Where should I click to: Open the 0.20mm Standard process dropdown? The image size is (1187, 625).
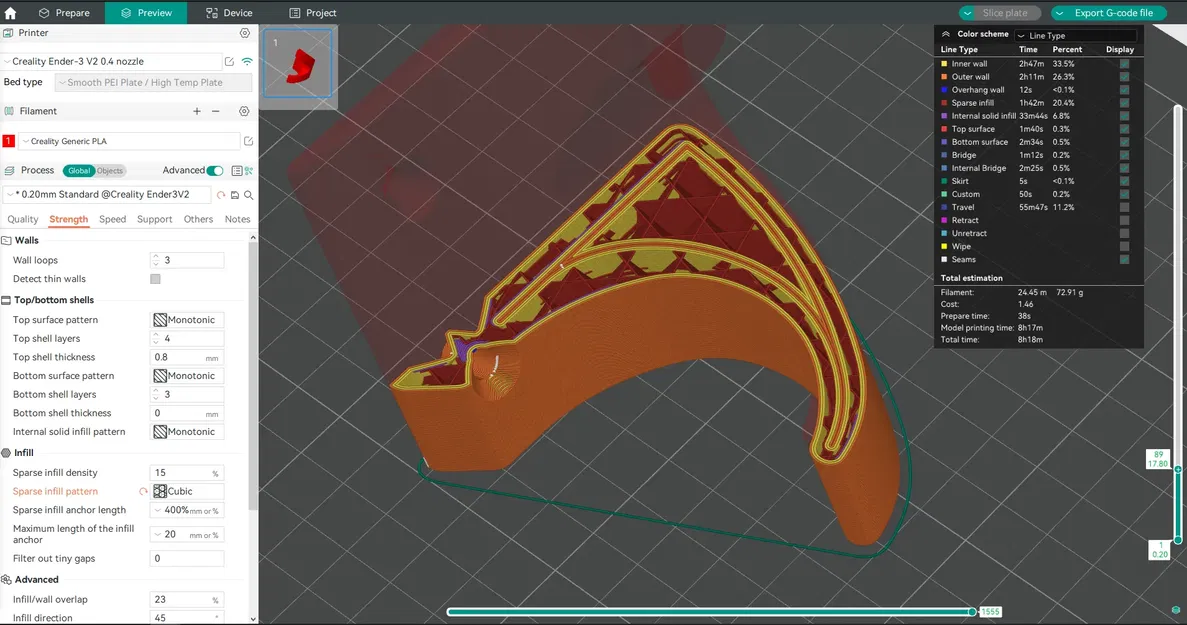coord(107,194)
